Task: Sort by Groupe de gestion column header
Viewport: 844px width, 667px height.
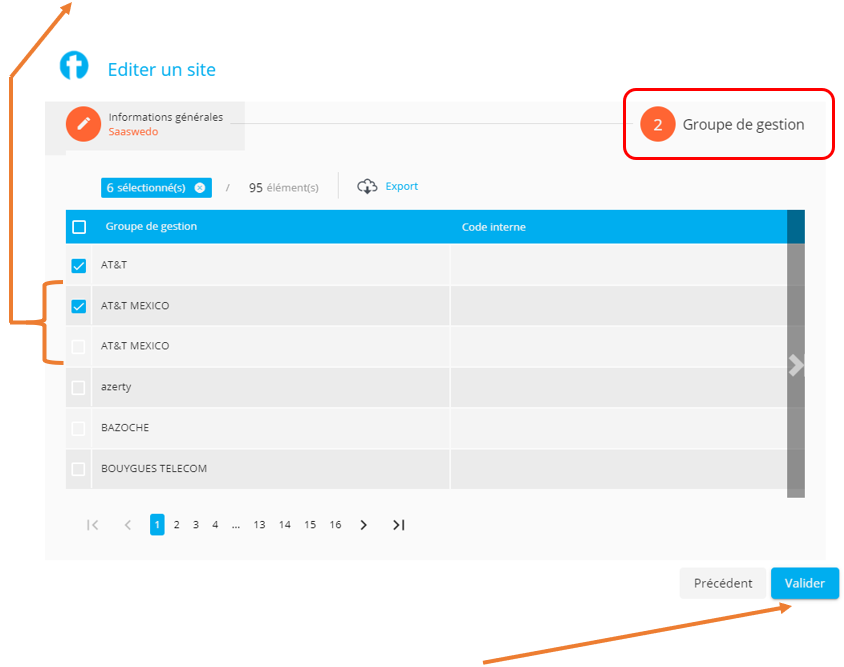Action: click(x=151, y=227)
